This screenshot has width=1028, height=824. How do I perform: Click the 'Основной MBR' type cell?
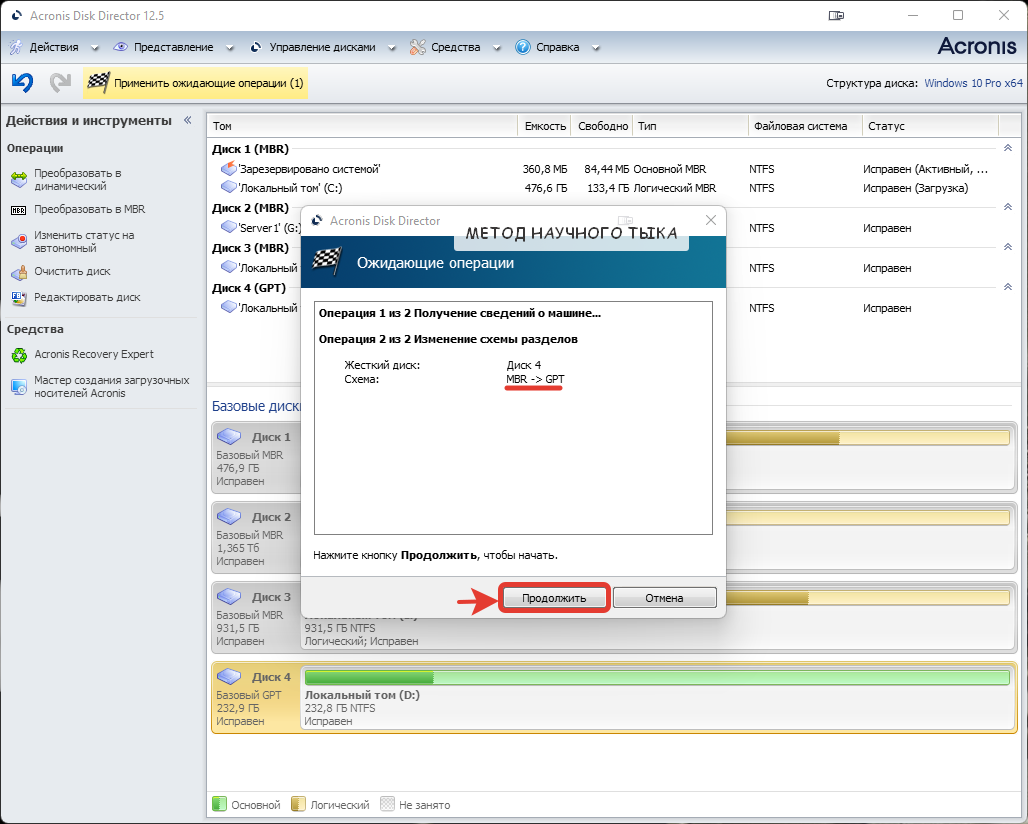669,169
